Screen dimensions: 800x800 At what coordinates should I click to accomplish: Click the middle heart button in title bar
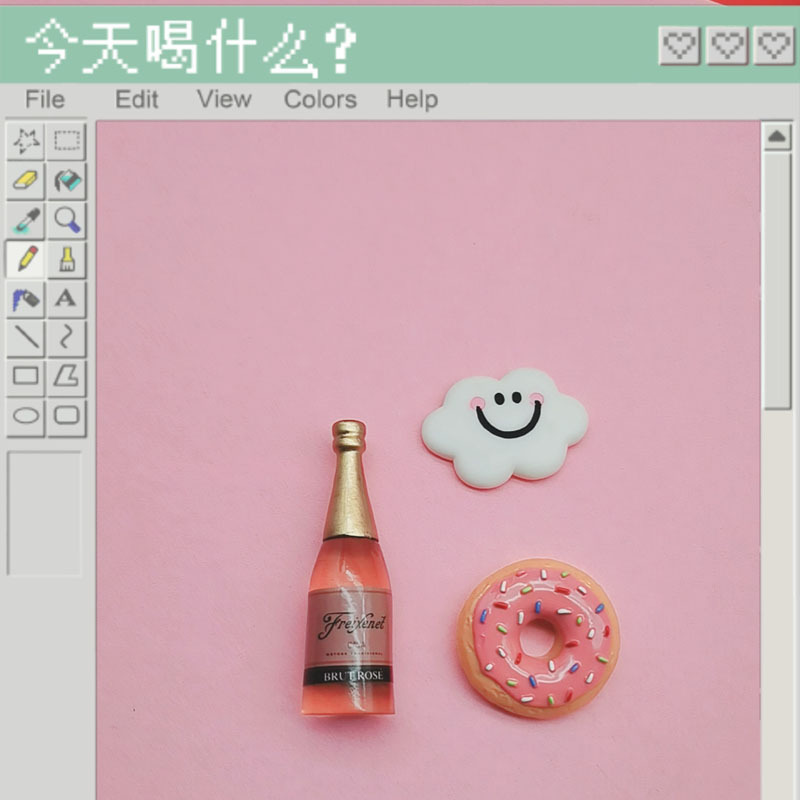pyautogui.click(x=727, y=45)
